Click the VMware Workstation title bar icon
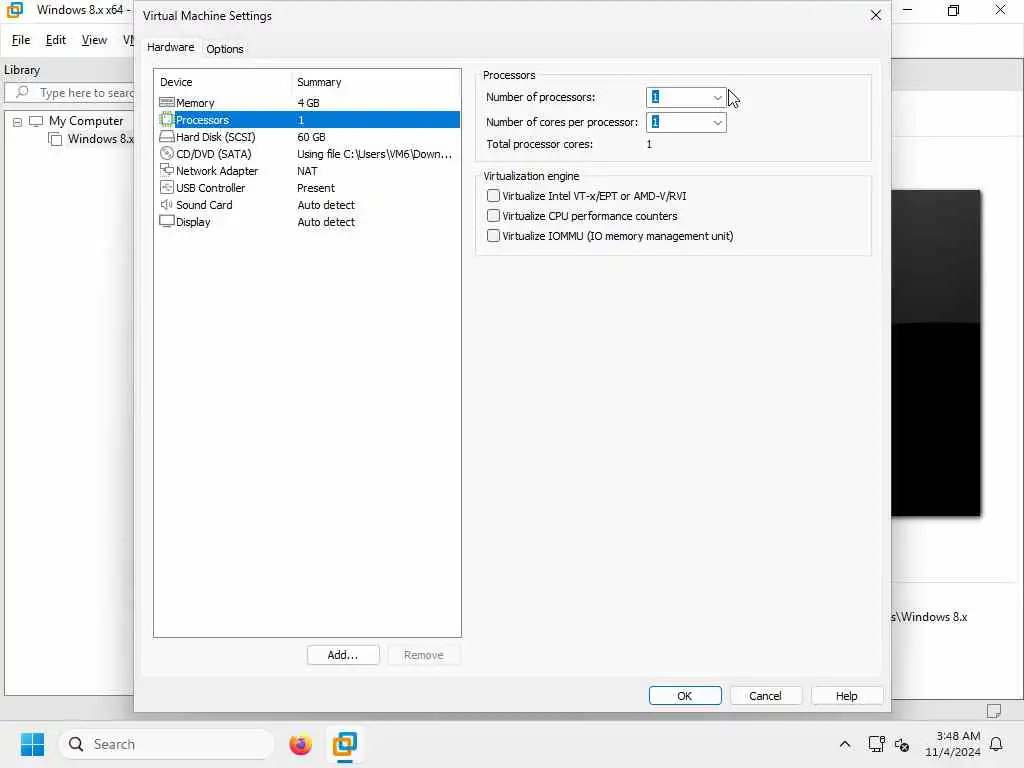 [x=14, y=10]
